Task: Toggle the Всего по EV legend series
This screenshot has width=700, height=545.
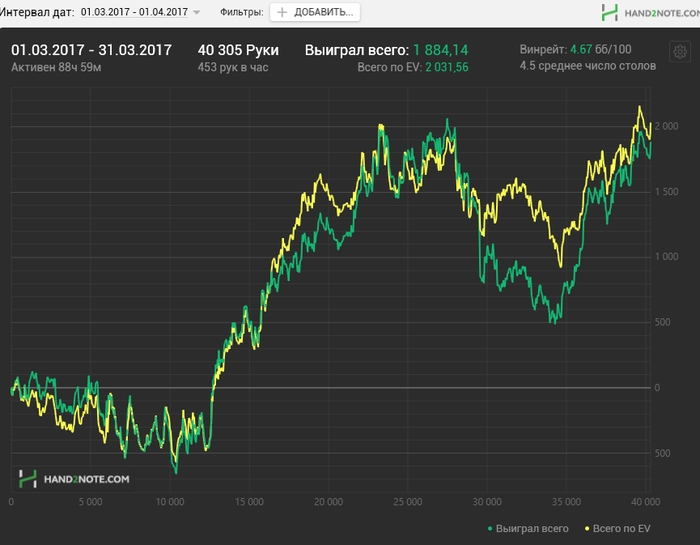Action: coord(617,528)
